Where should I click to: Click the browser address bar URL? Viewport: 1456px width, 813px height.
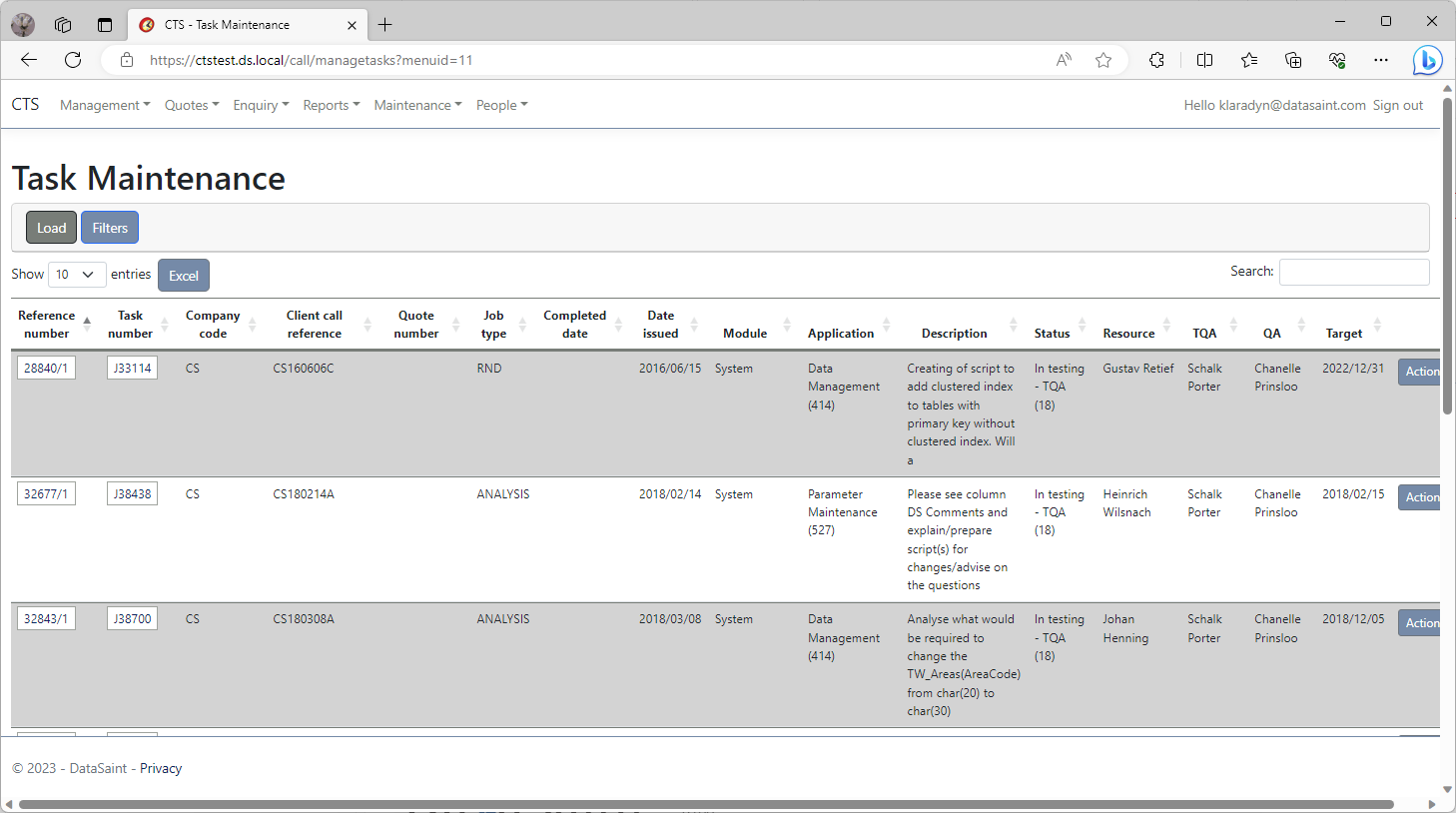[311, 60]
